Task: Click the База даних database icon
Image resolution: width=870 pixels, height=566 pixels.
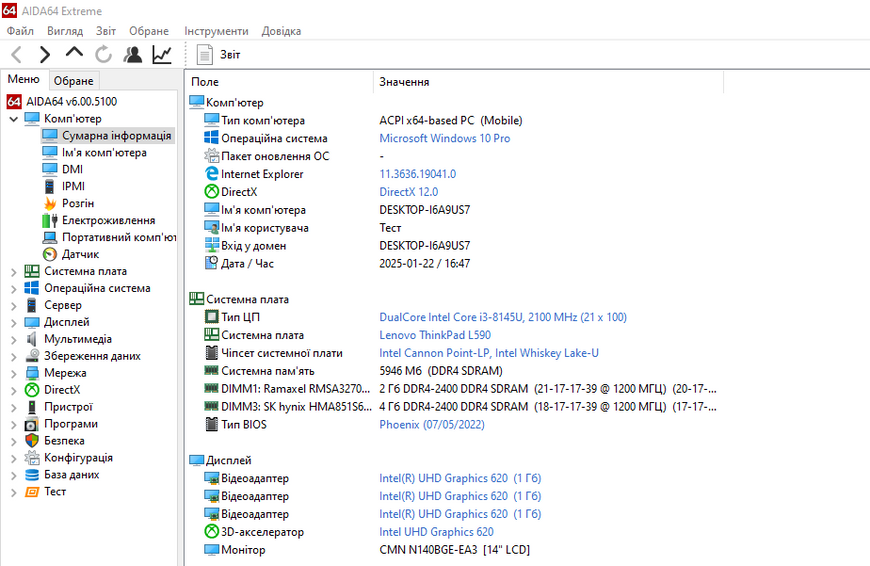Action: tap(32, 475)
